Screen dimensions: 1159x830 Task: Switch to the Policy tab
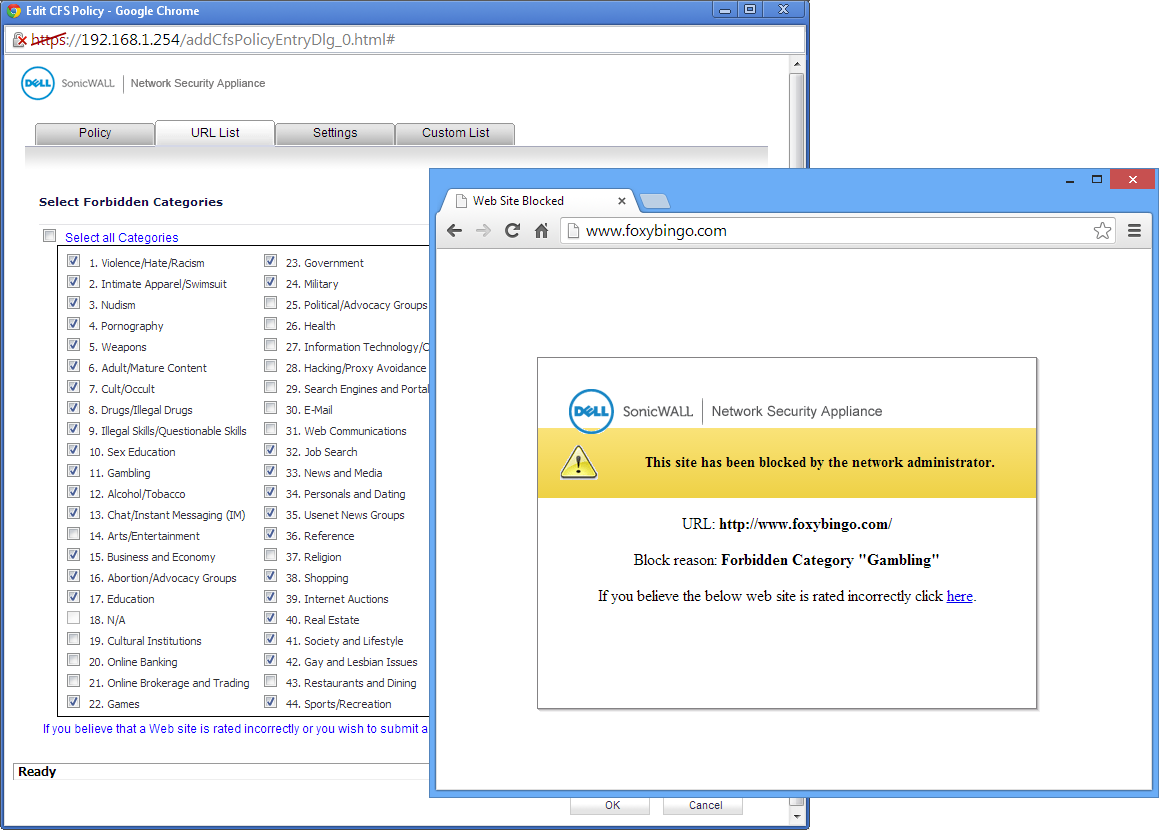pos(95,133)
